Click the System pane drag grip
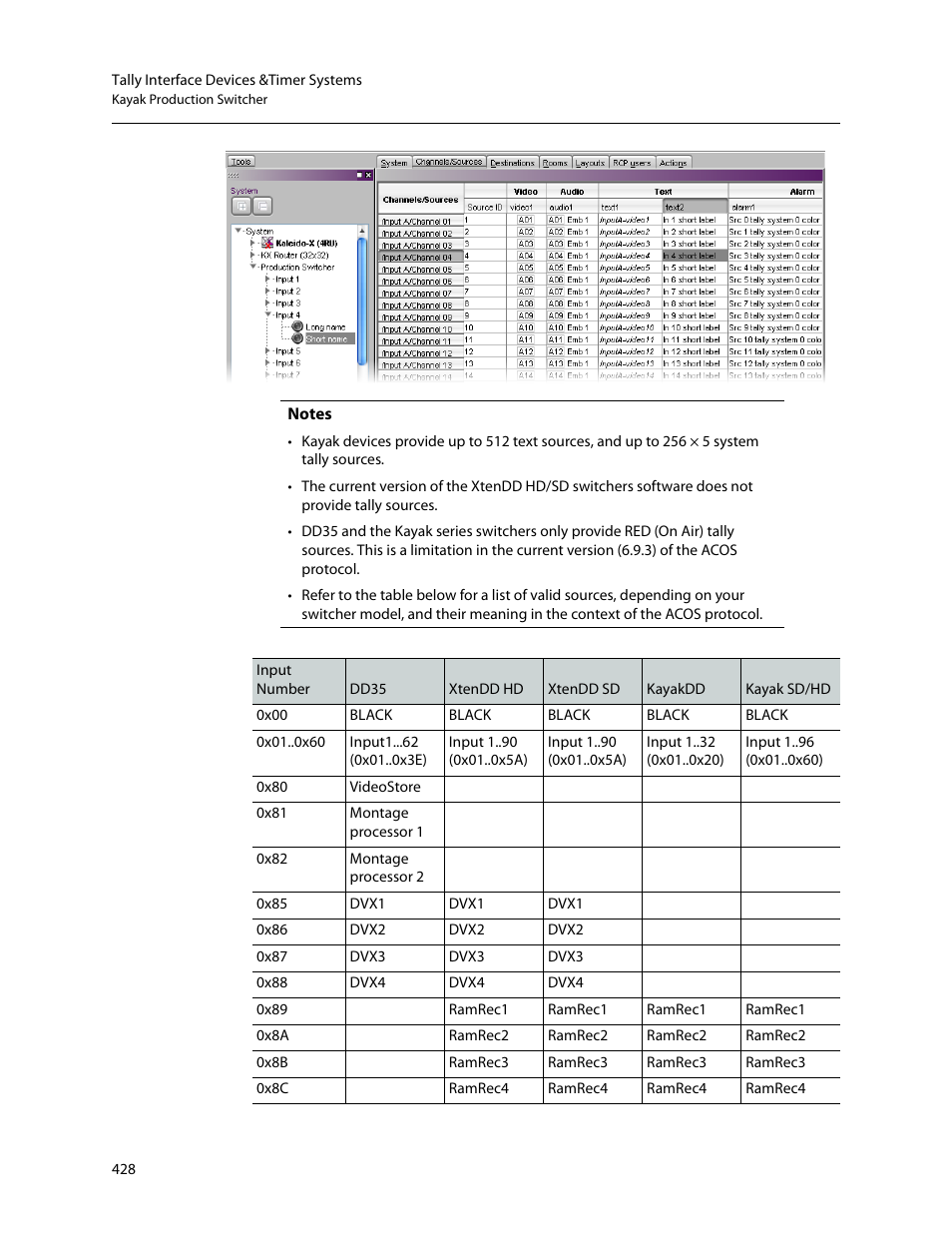This screenshot has width=952, height=1233. click(x=235, y=175)
